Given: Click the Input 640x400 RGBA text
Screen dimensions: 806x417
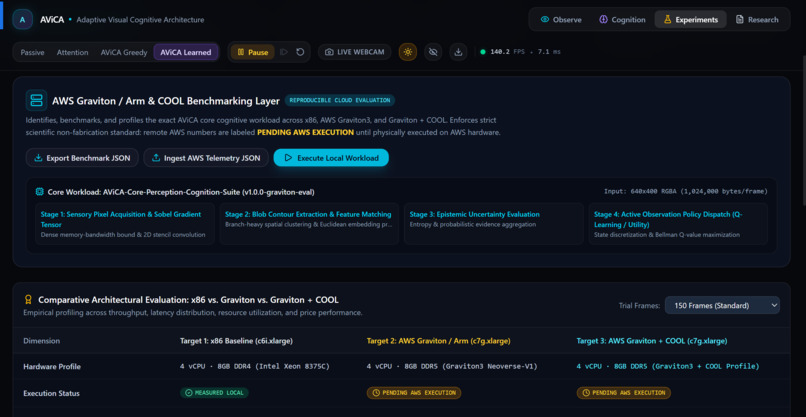Looking at the screenshot, I should (x=686, y=192).
